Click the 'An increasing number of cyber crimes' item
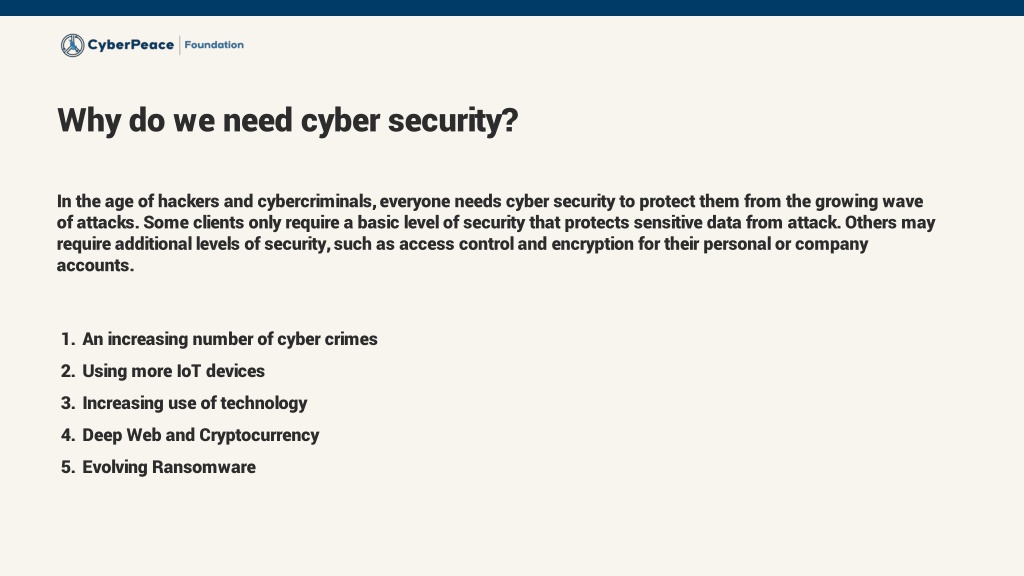 [x=230, y=340]
